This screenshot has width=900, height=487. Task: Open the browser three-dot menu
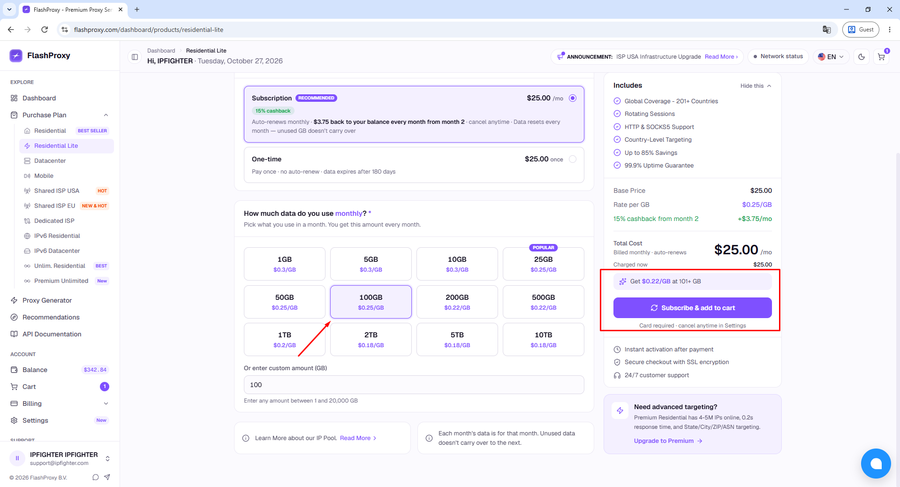889,29
